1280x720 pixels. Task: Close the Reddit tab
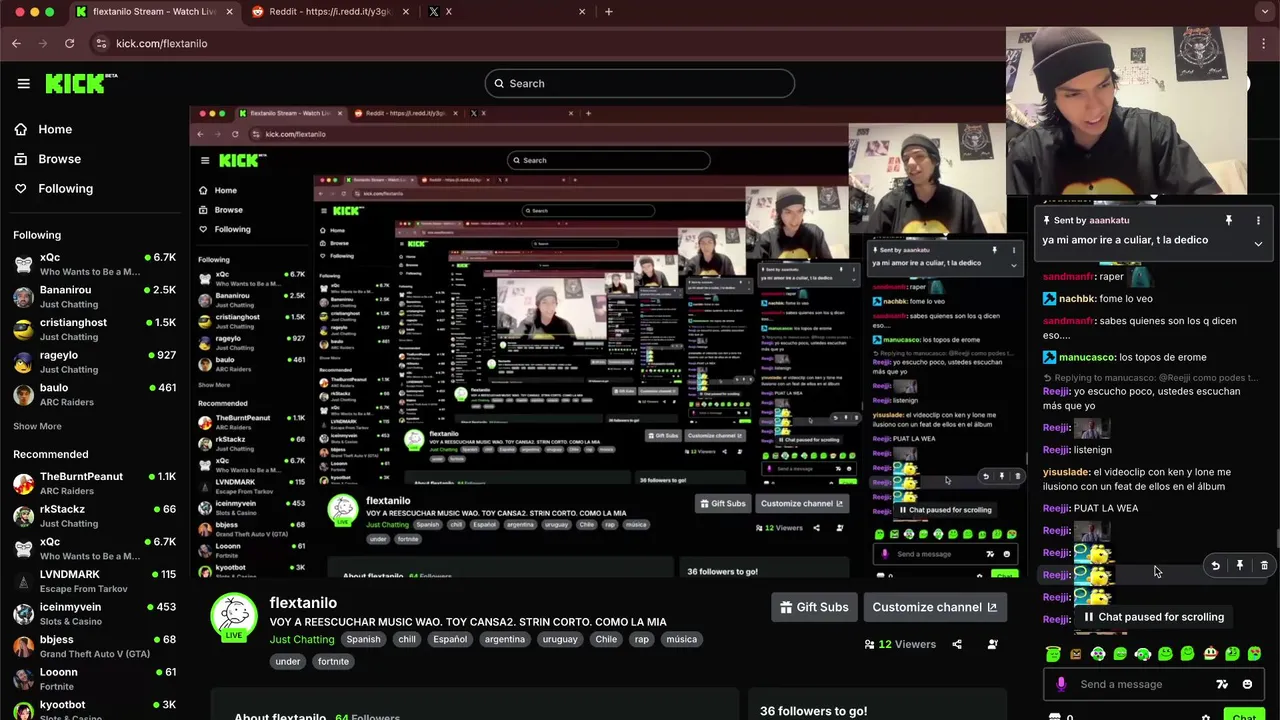point(407,12)
